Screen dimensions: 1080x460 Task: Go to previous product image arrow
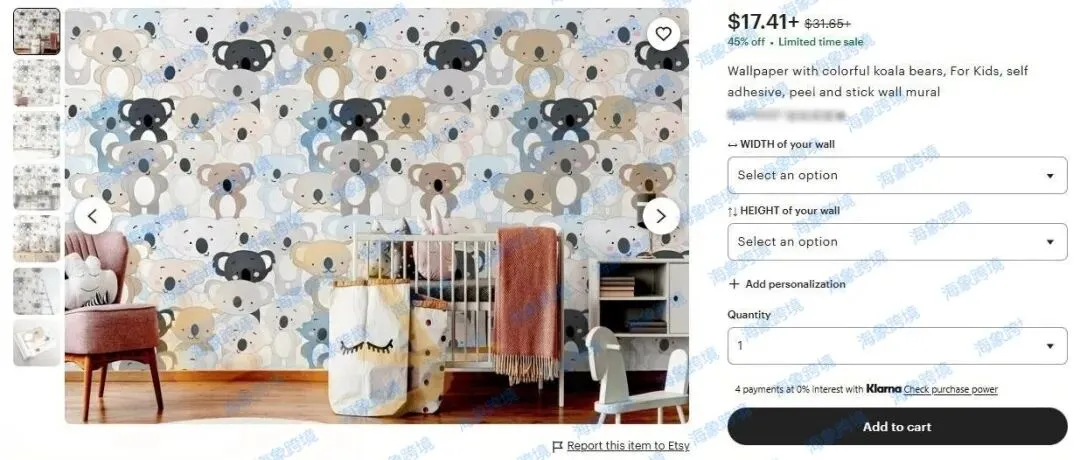[93, 216]
